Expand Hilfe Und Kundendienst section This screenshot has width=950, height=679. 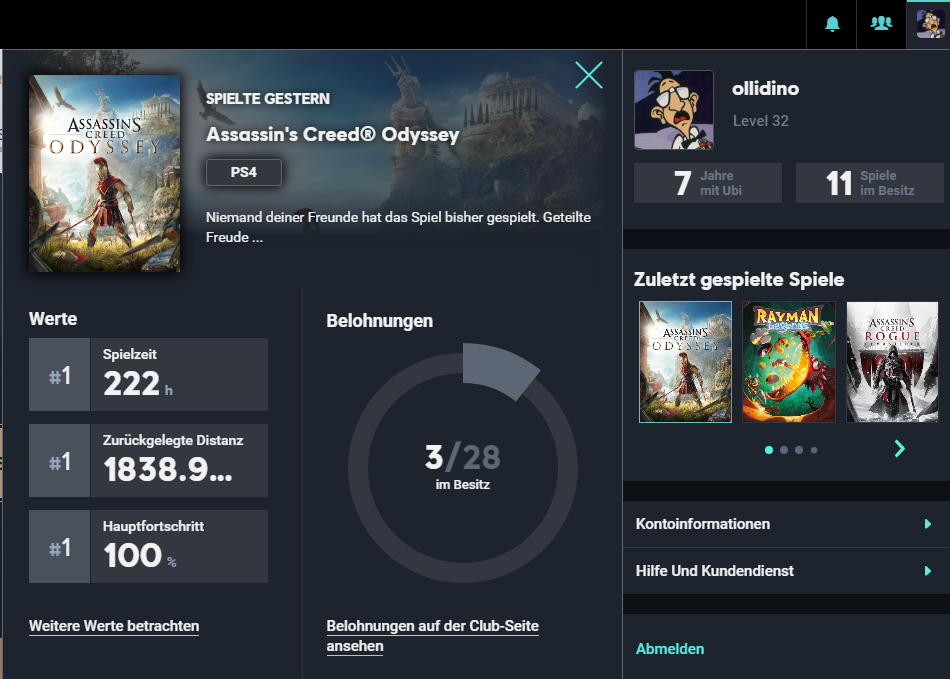786,571
